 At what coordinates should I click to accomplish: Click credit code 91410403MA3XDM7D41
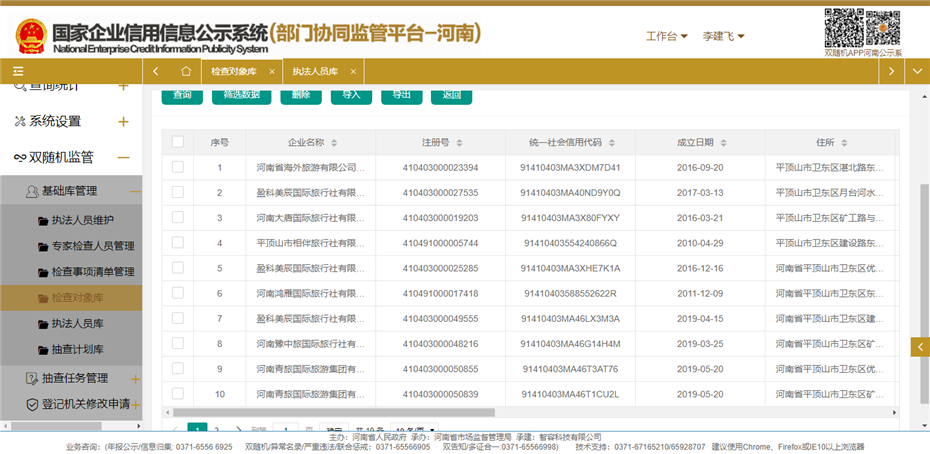tap(570, 167)
